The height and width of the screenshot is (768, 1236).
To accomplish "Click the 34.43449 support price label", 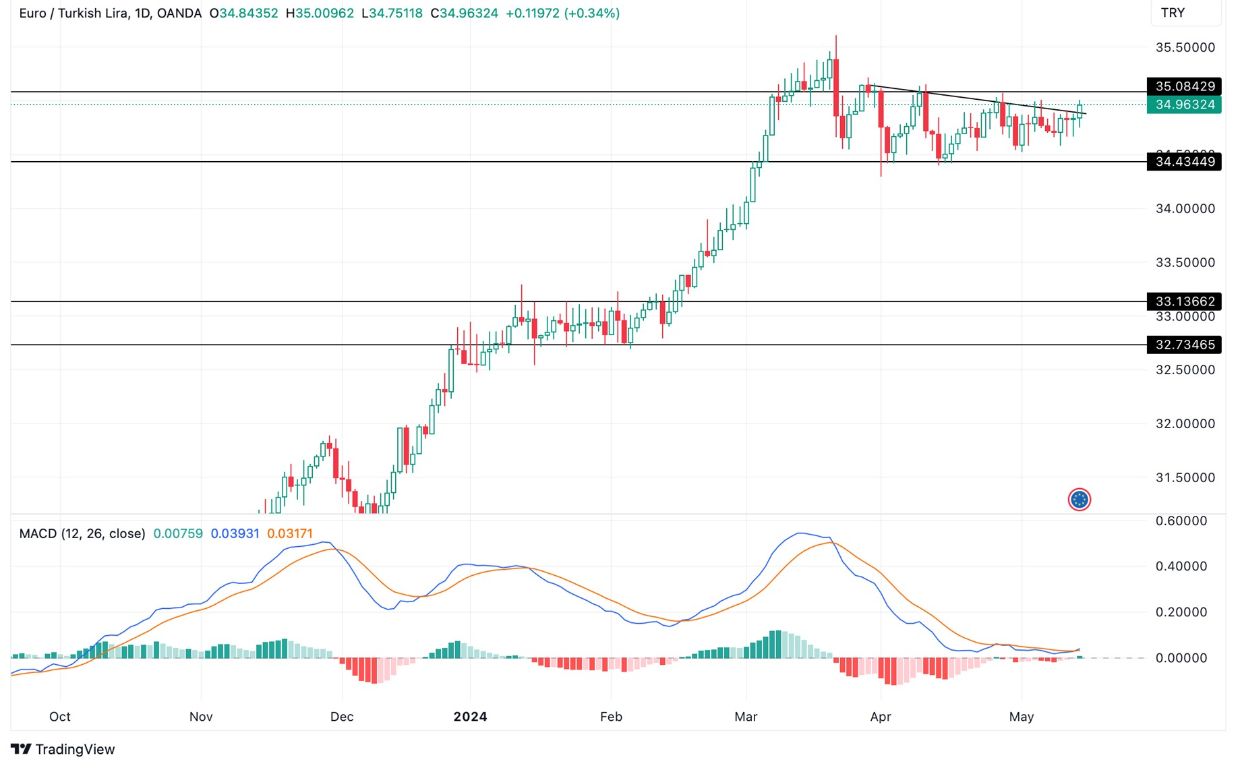I will coord(1184,163).
